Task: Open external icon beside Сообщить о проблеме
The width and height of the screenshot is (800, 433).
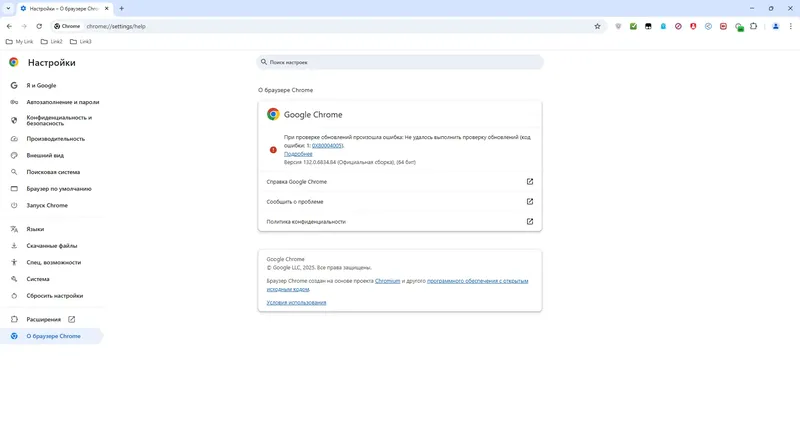Action: click(x=530, y=201)
